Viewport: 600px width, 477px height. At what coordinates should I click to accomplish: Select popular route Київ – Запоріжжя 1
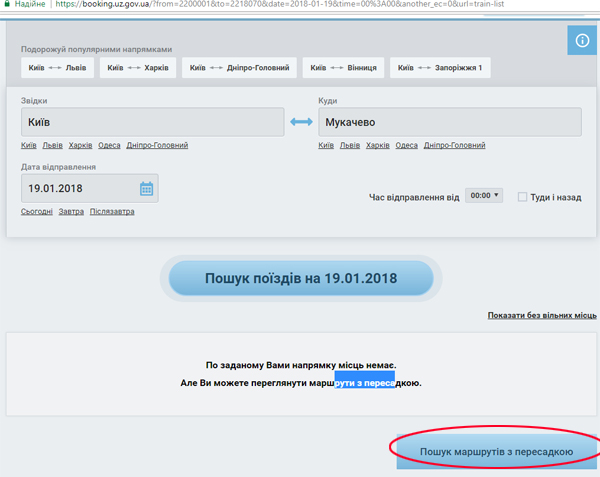point(440,68)
